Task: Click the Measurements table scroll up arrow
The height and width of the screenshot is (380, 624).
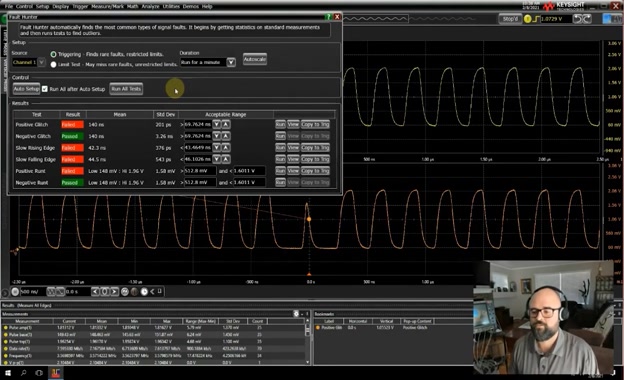Action: click(x=307, y=321)
